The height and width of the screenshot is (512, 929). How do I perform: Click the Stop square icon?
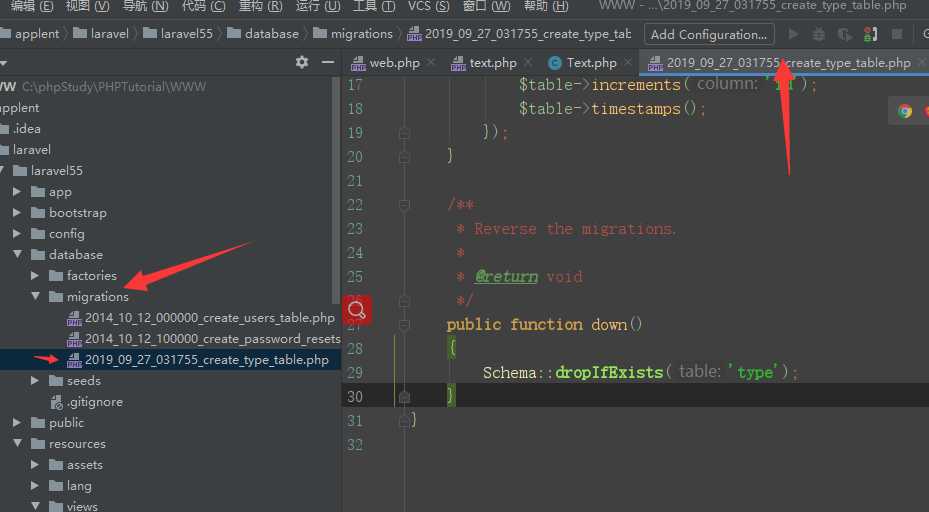897,34
